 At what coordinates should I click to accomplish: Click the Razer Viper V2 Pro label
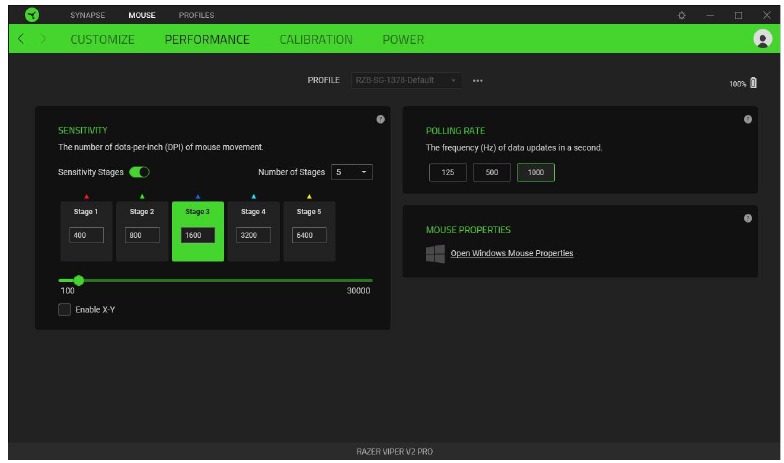pos(394,452)
